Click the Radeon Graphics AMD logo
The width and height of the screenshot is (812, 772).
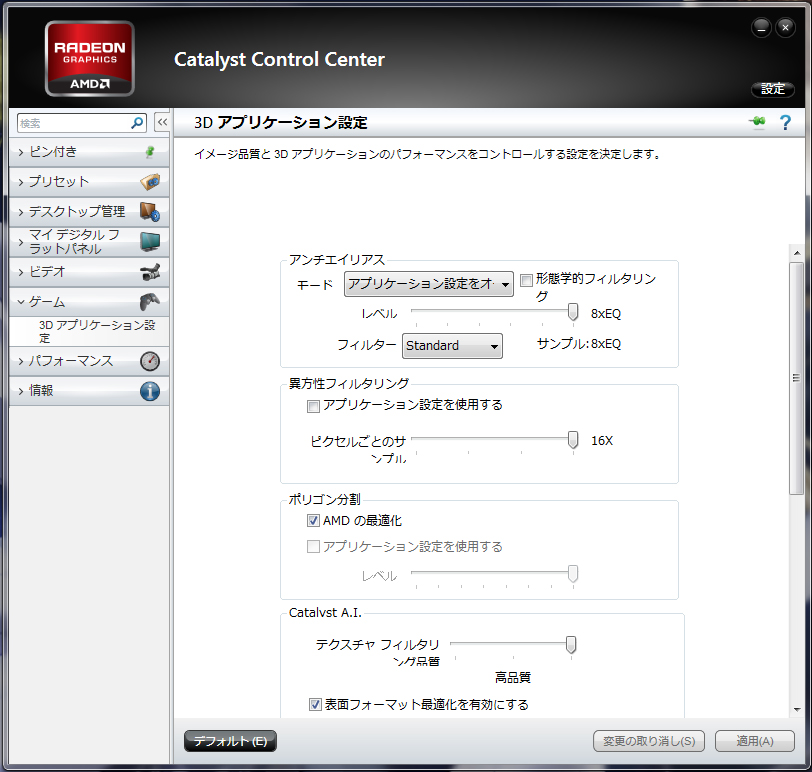pyautogui.click(x=90, y=59)
